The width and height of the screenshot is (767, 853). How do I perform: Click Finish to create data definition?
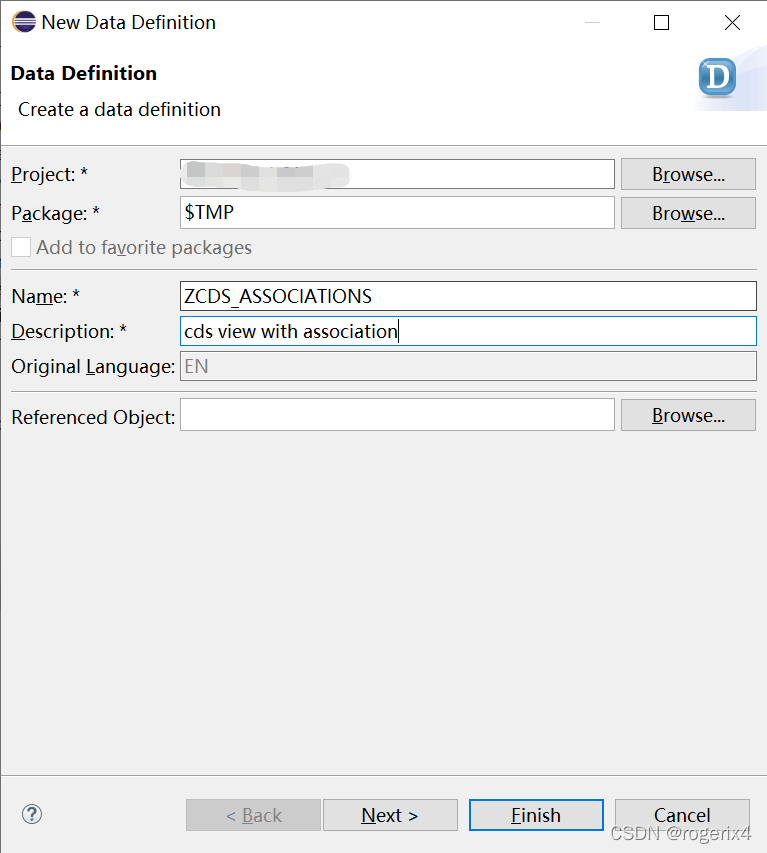pyautogui.click(x=536, y=815)
